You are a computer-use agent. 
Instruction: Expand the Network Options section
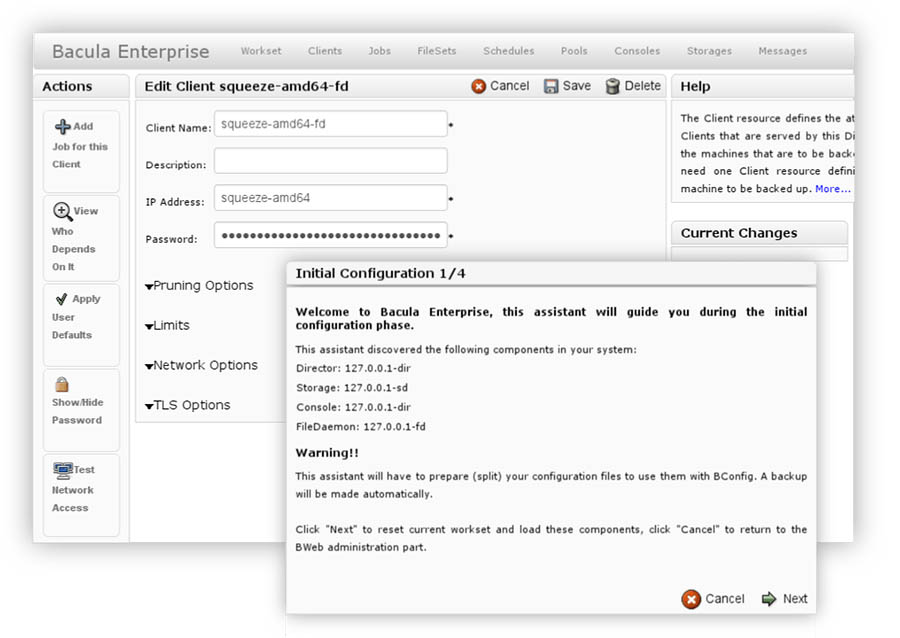click(201, 366)
